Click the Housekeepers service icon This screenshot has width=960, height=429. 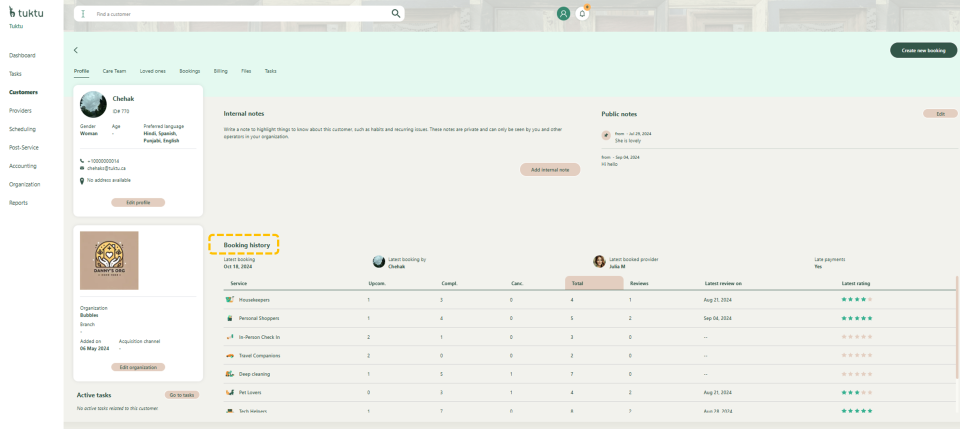(x=230, y=300)
